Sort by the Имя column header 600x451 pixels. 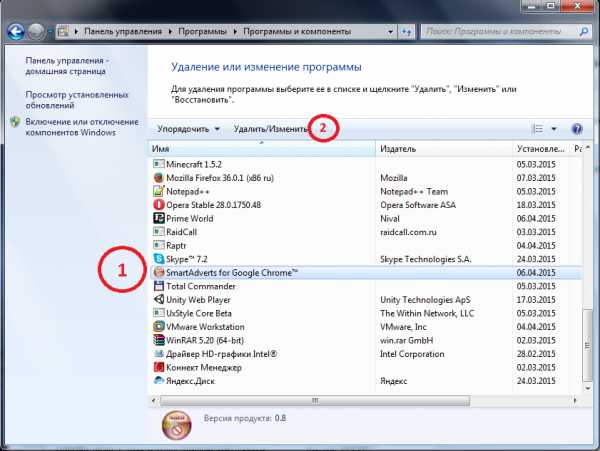(262, 149)
